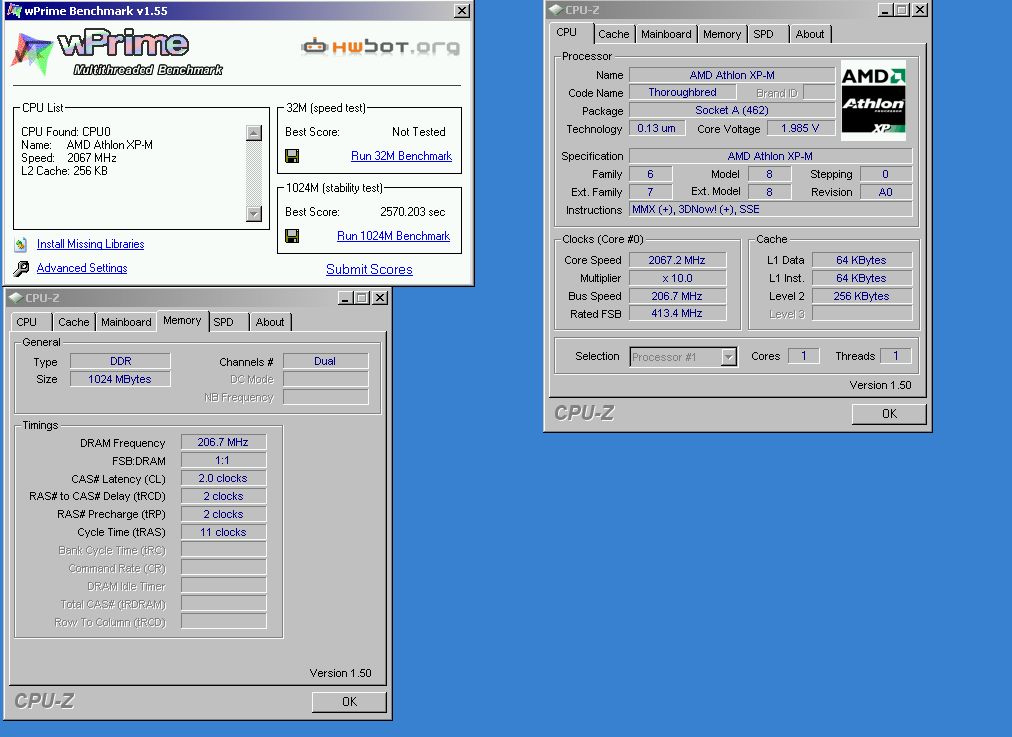
Task: Click OK in the processor CPU-Z window
Action: [889, 414]
